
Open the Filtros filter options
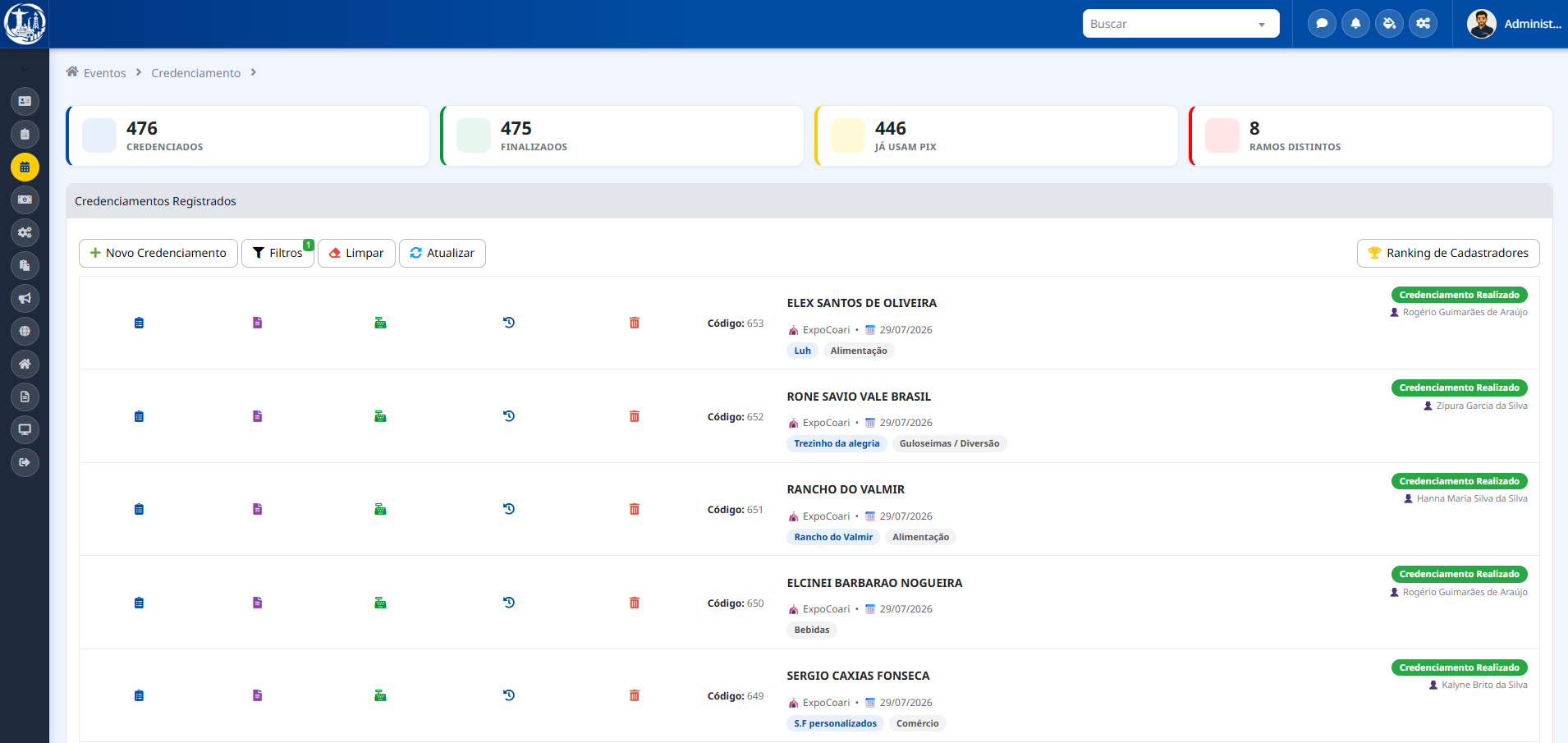[277, 253]
